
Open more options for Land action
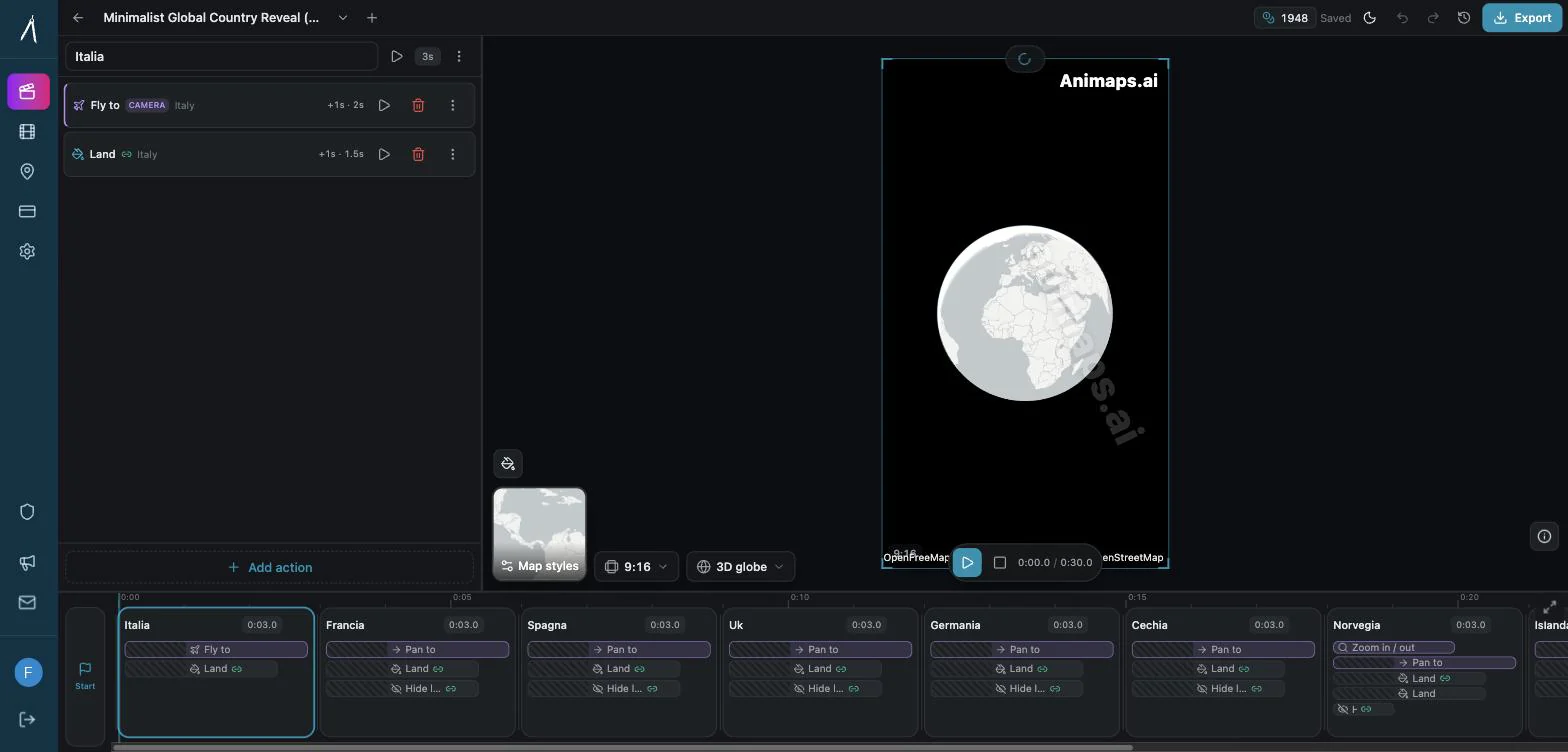(452, 154)
